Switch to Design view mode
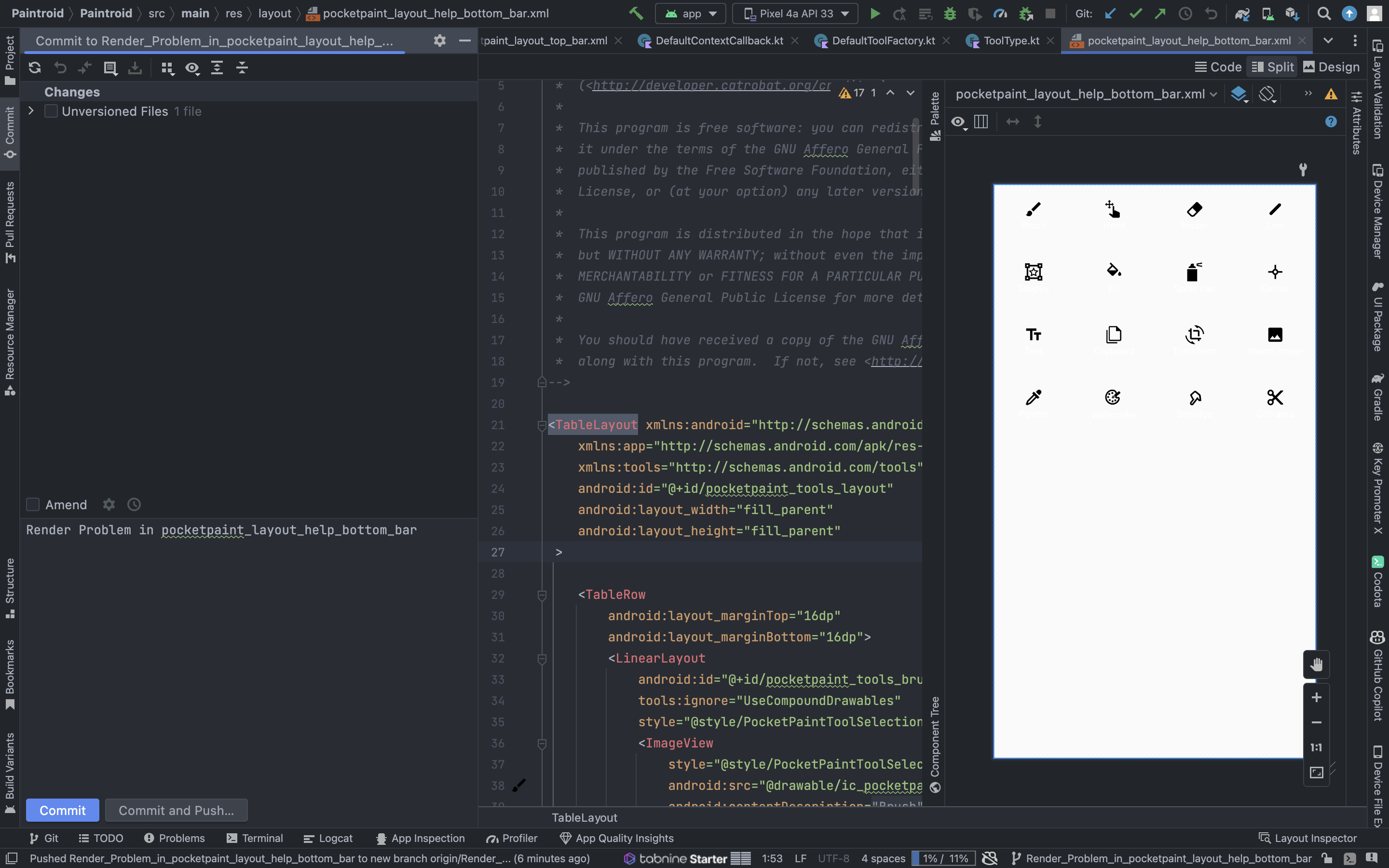 pyautogui.click(x=1331, y=67)
